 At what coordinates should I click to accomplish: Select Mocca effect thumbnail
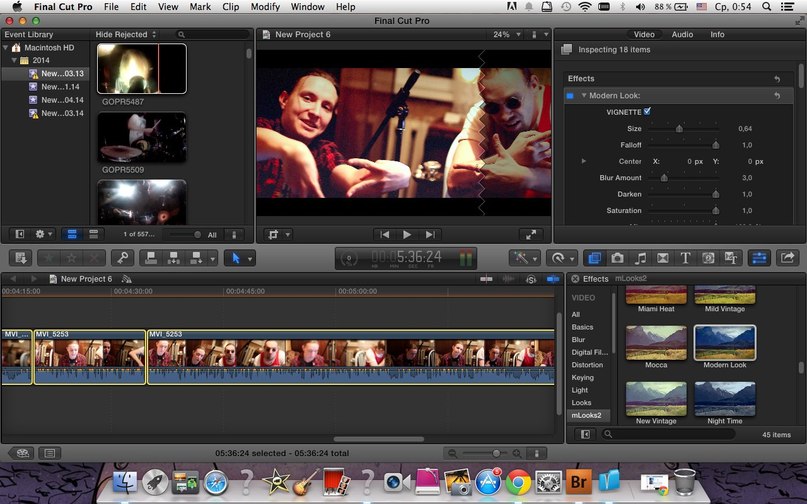coord(656,343)
